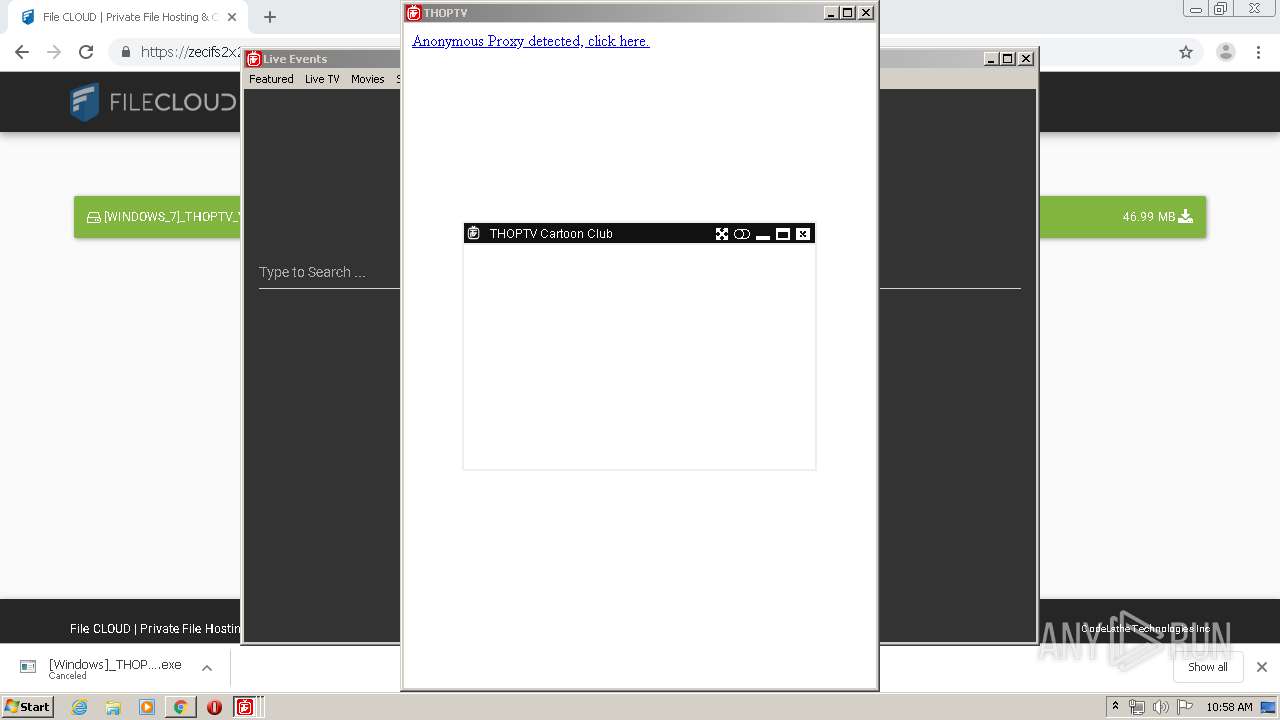This screenshot has height=720, width=1280.
Task: Close the File CLOUD browser tab
Action: click(232, 17)
